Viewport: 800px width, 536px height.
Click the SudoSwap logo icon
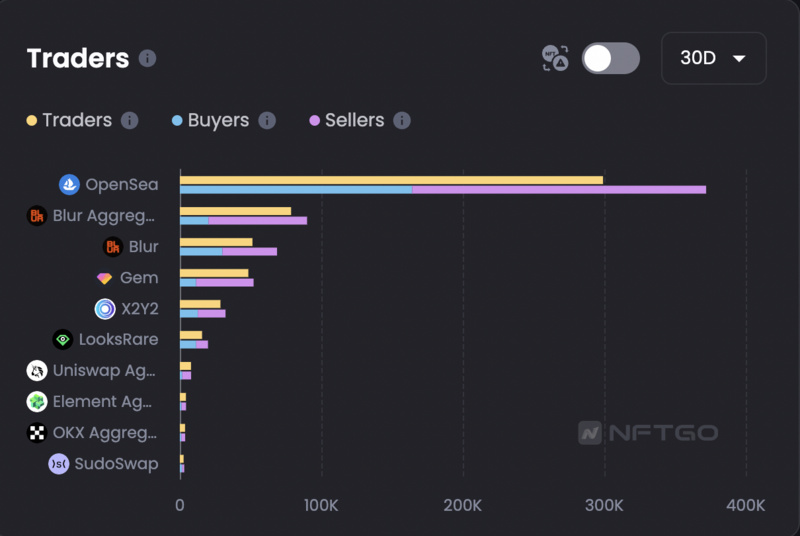[x=59, y=464]
